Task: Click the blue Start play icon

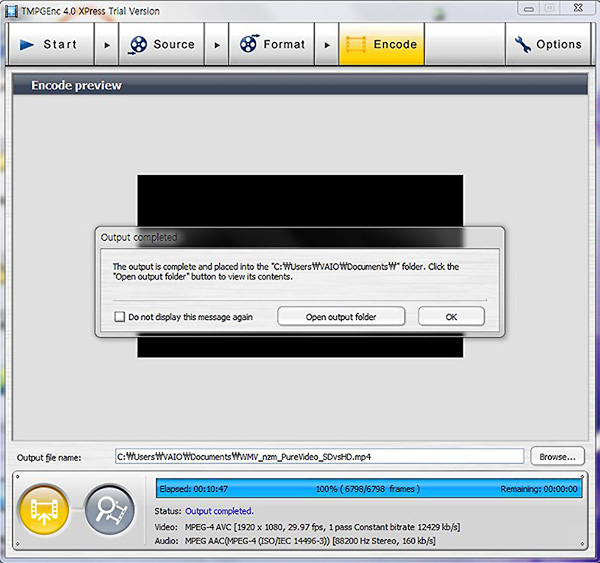Action: pyautogui.click(x=27, y=45)
